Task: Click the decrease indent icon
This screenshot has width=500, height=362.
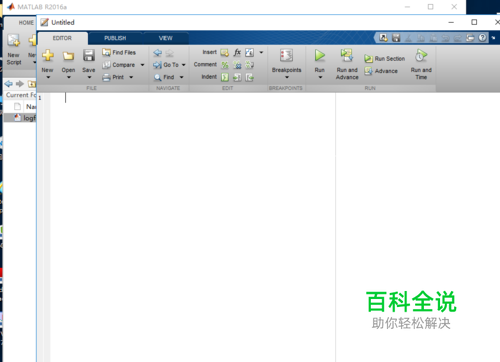Action: (x=249, y=77)
